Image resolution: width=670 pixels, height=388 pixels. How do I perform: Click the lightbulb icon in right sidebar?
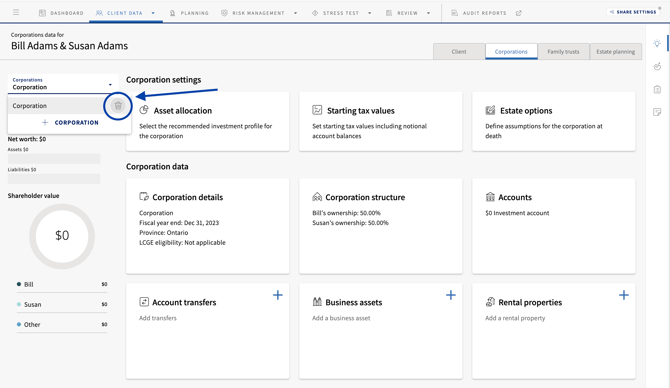(657, 43)
